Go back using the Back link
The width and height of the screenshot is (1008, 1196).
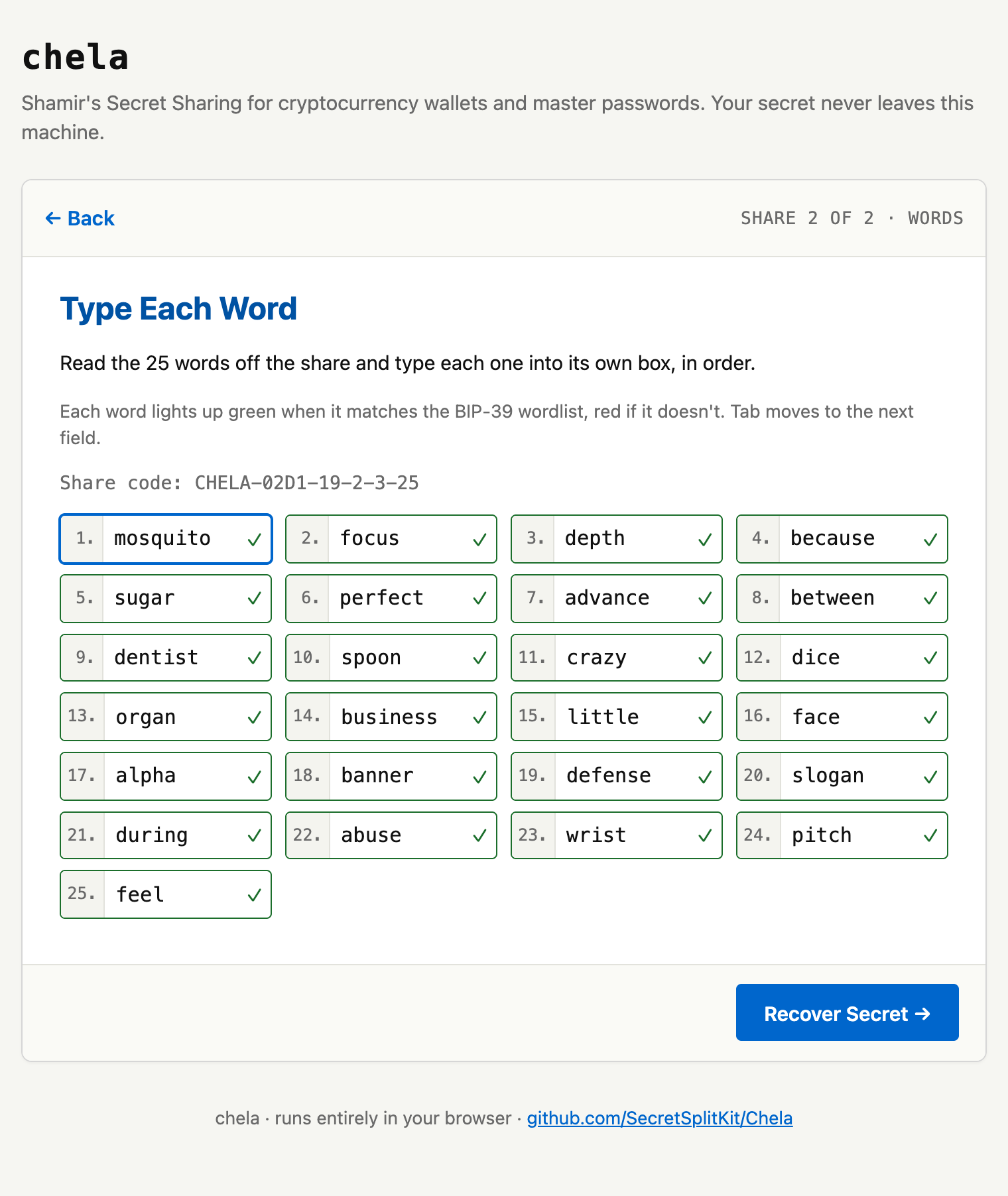[x=80, y=218]
